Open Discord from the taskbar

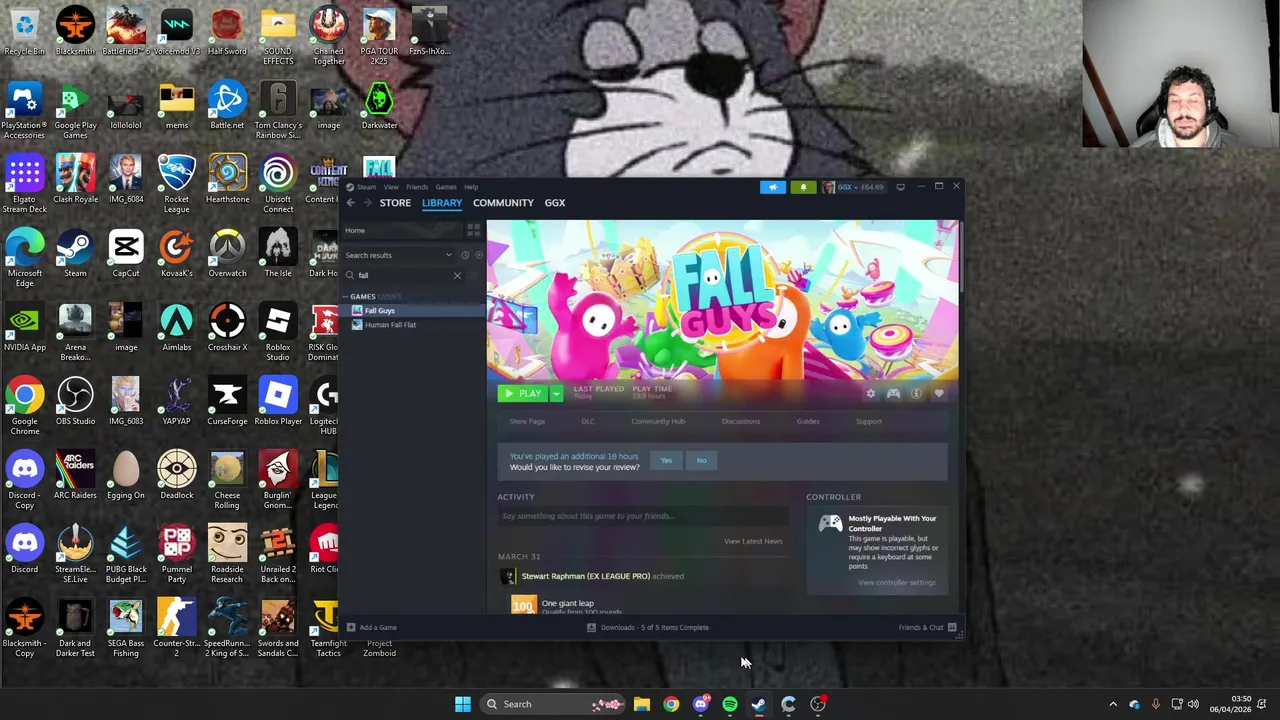pyautogui.click(x=700, y=704)
